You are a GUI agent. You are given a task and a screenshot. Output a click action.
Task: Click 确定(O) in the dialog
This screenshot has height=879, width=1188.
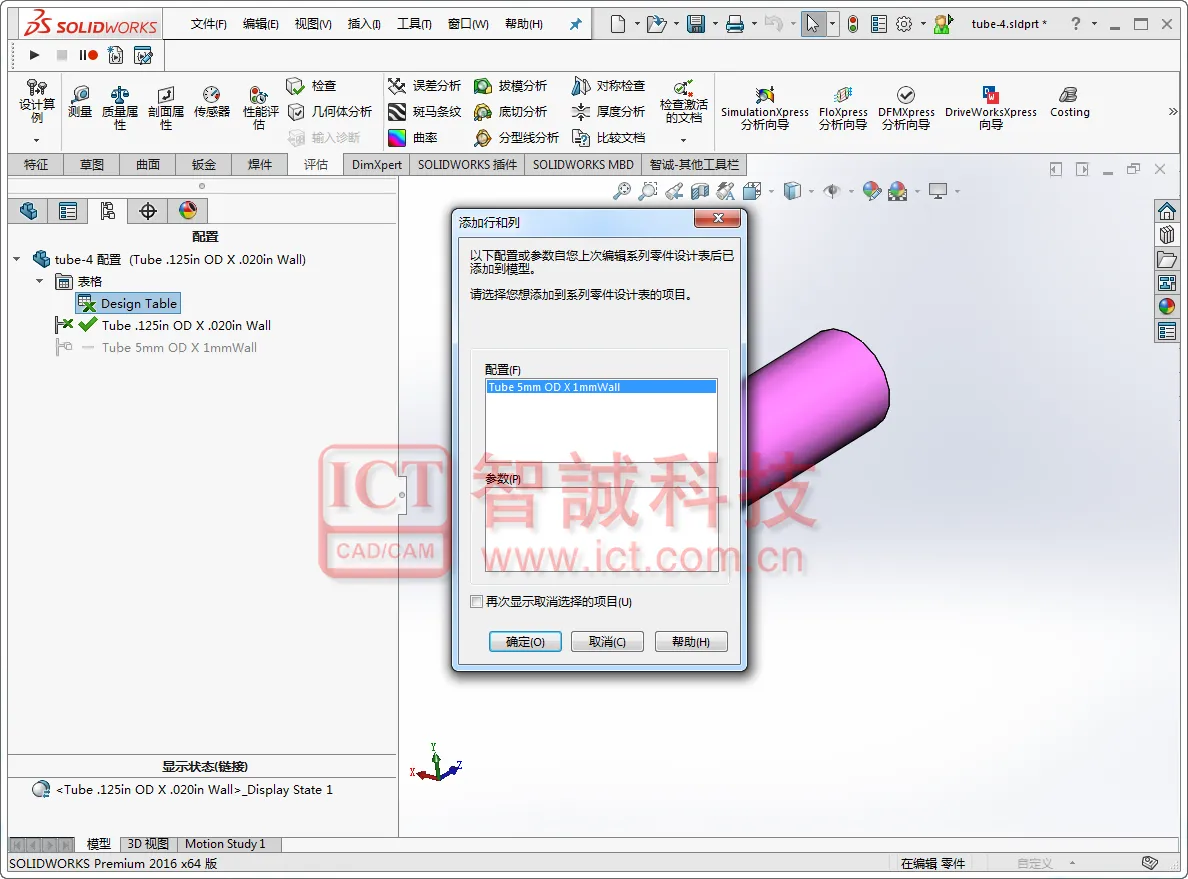coord(525,642)
